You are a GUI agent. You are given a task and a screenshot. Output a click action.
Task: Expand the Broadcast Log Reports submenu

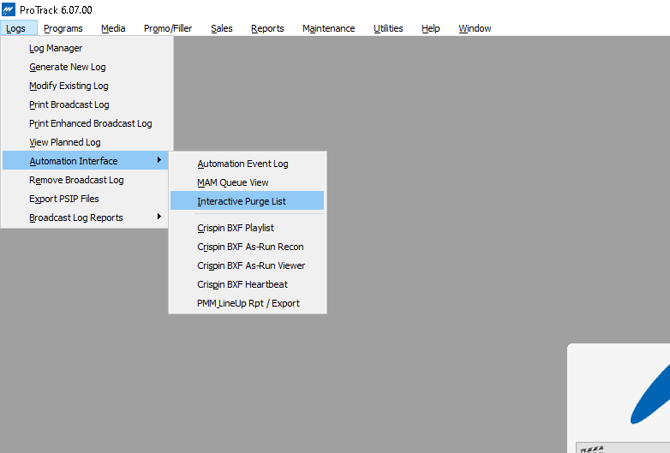click(85, 217)
